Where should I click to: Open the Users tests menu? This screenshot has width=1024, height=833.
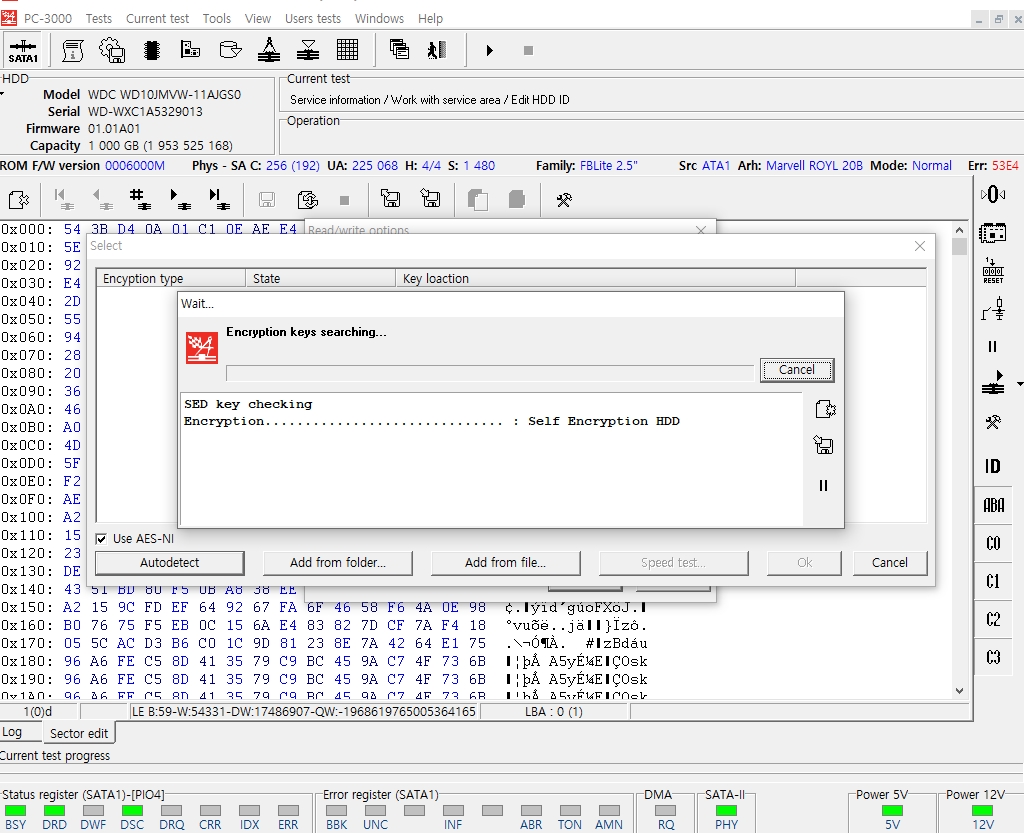coord(312,18)
